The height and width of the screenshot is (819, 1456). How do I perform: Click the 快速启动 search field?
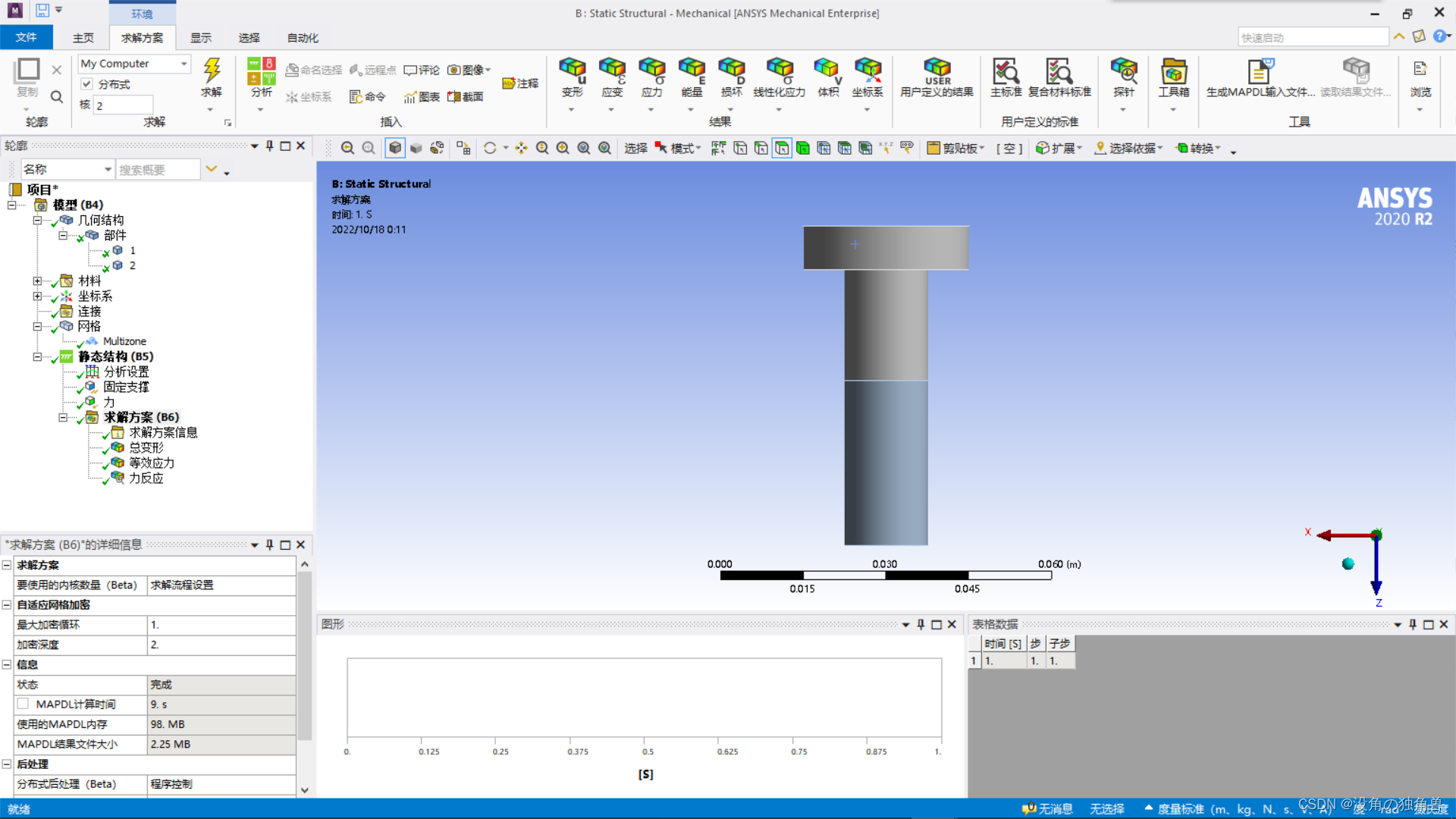pos(1312,38)
